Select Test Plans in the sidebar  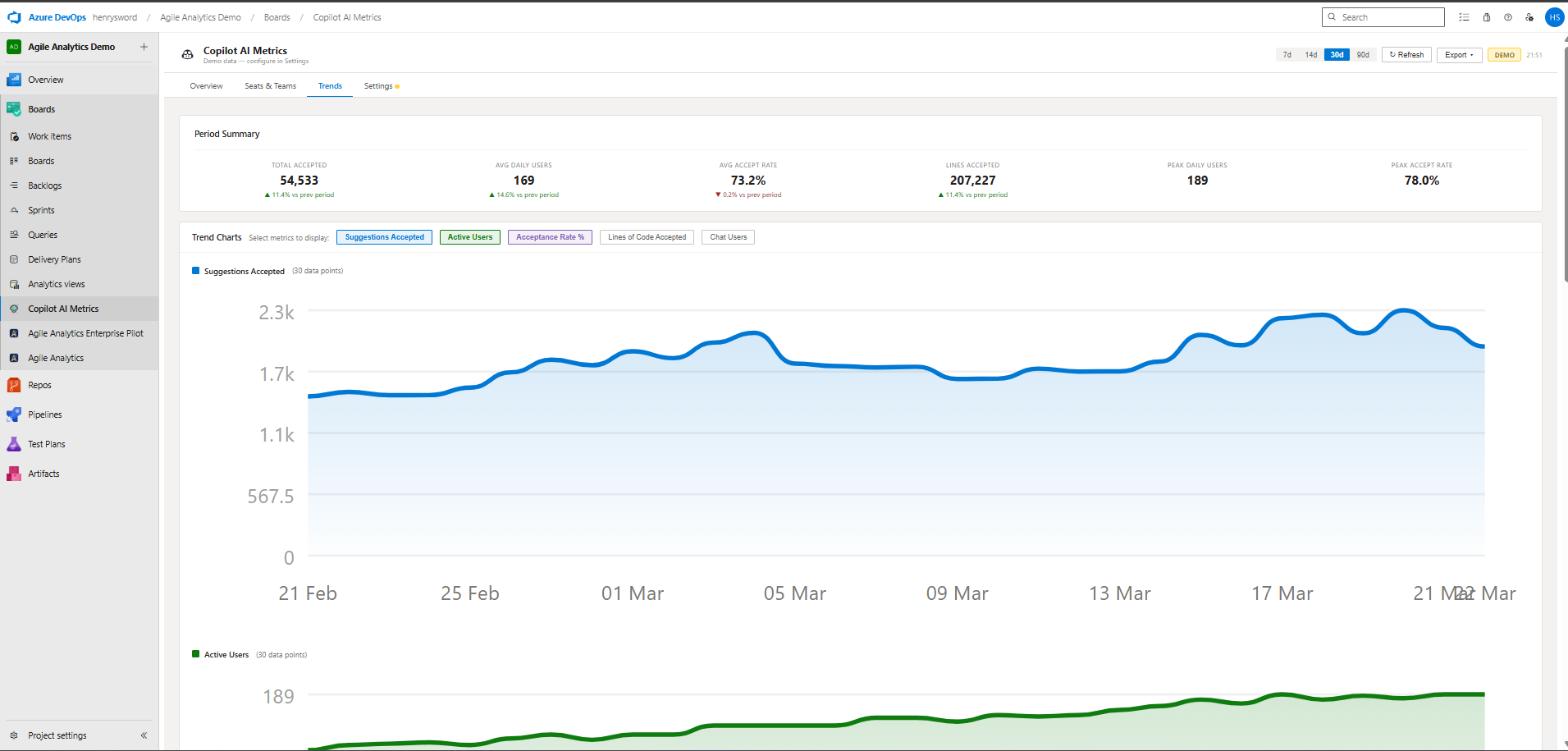click(x=47, y=443)
